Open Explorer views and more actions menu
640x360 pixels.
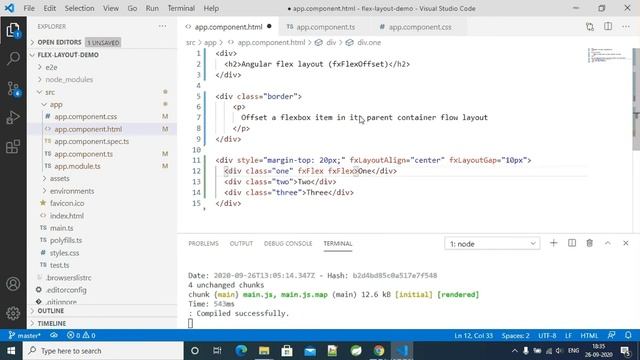pyautogui.click(x=162, y=26)
